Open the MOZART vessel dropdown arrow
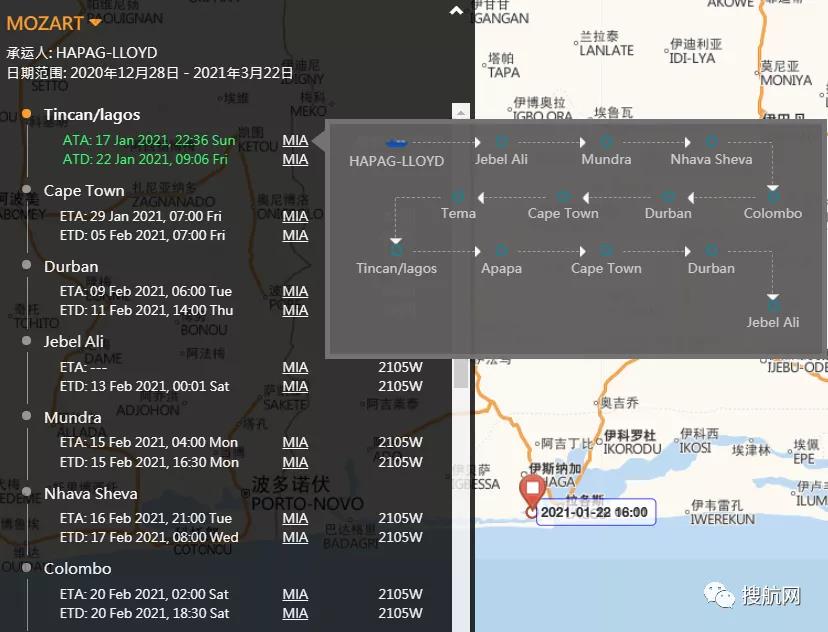 [x=95, y=22]
